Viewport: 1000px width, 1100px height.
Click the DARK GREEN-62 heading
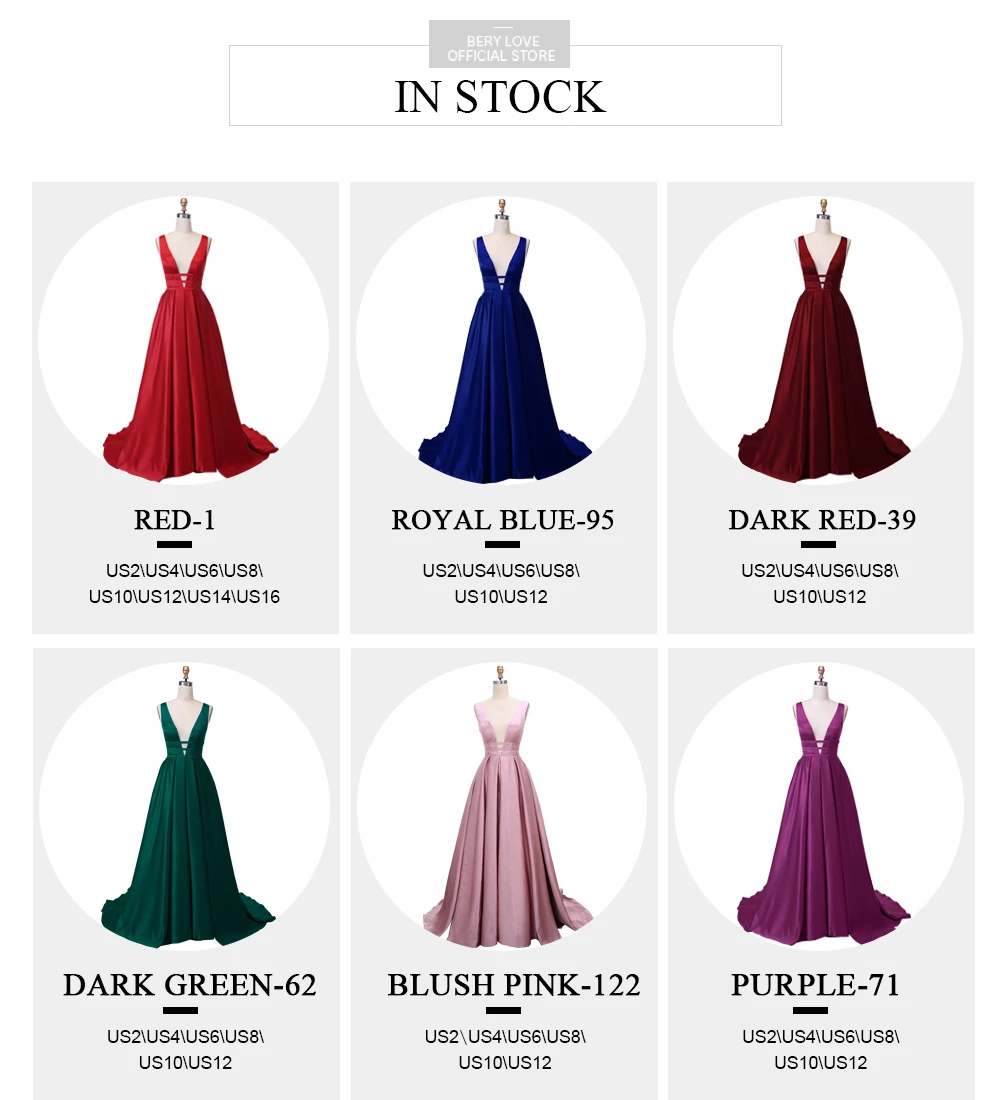click(189, 985)
